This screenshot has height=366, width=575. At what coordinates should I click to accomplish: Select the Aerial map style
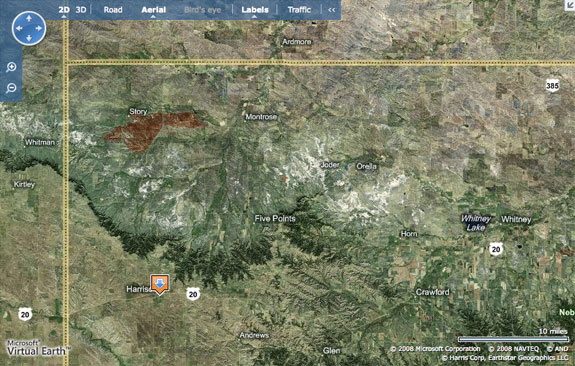click(154, 10)
